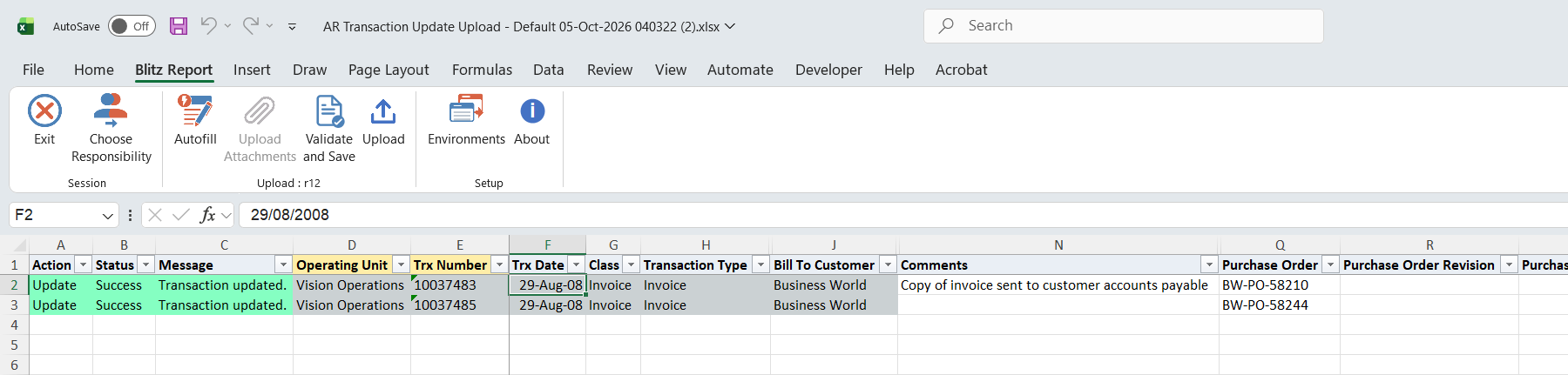Switch to the Blitz Report tab
The width and height of the screenshot is (1568, 375).
(x=173, y=70)
